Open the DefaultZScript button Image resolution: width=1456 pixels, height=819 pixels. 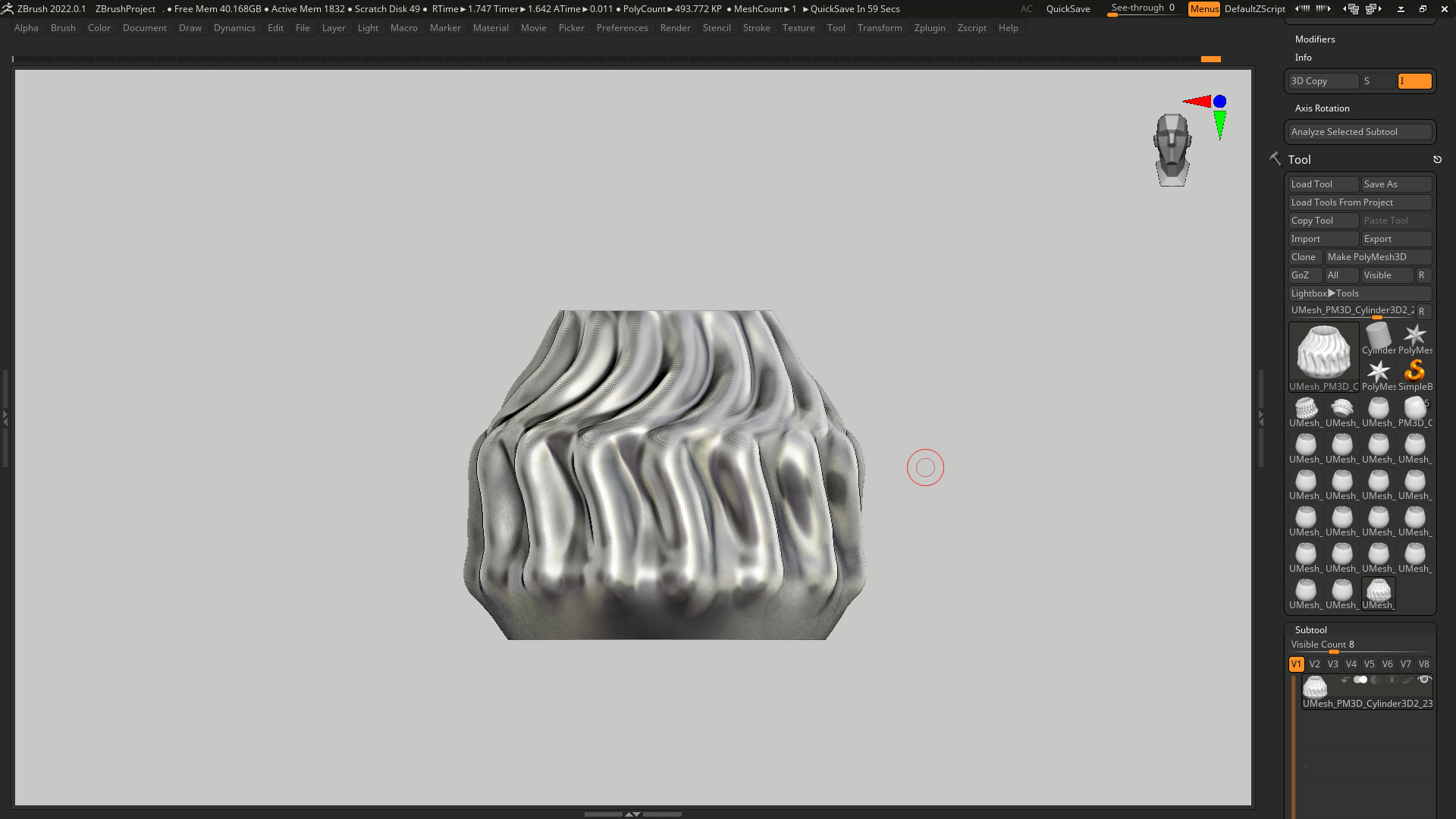point(1254,9)
